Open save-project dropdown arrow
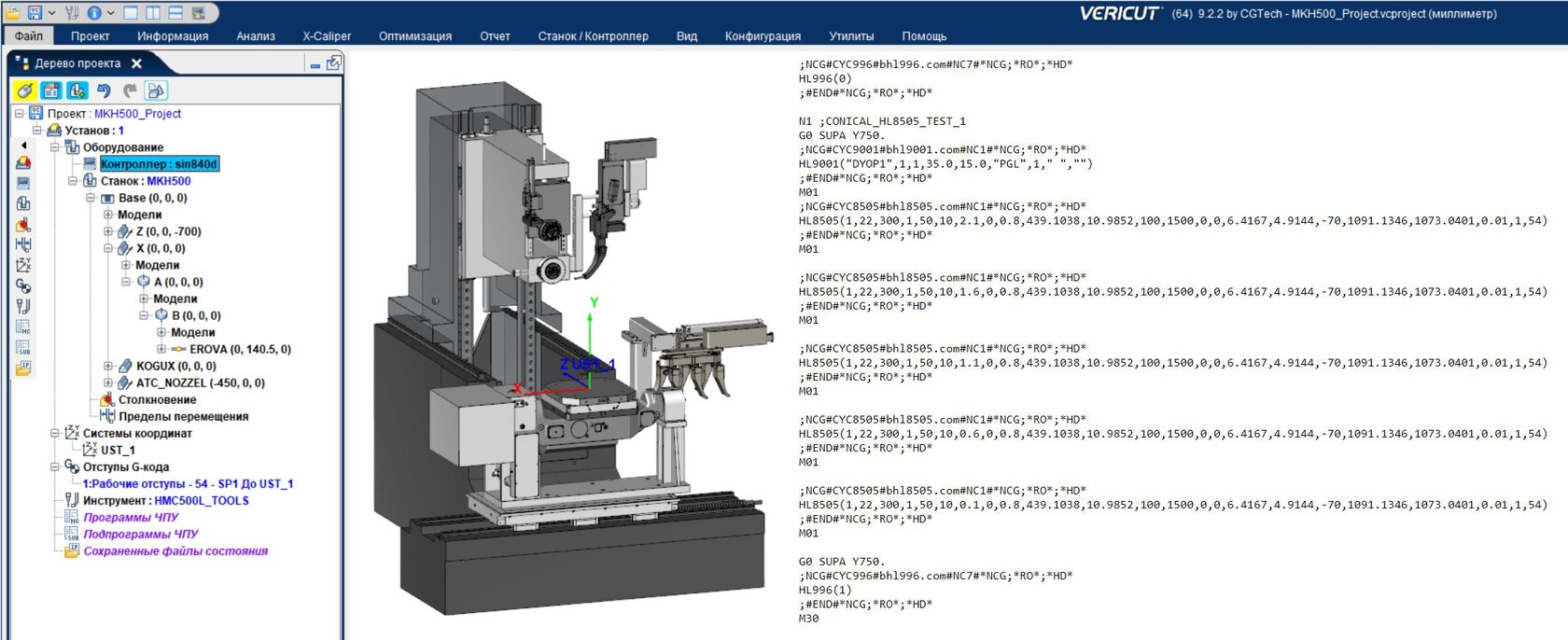1568x640 pixels. click(x=50, y=13)
